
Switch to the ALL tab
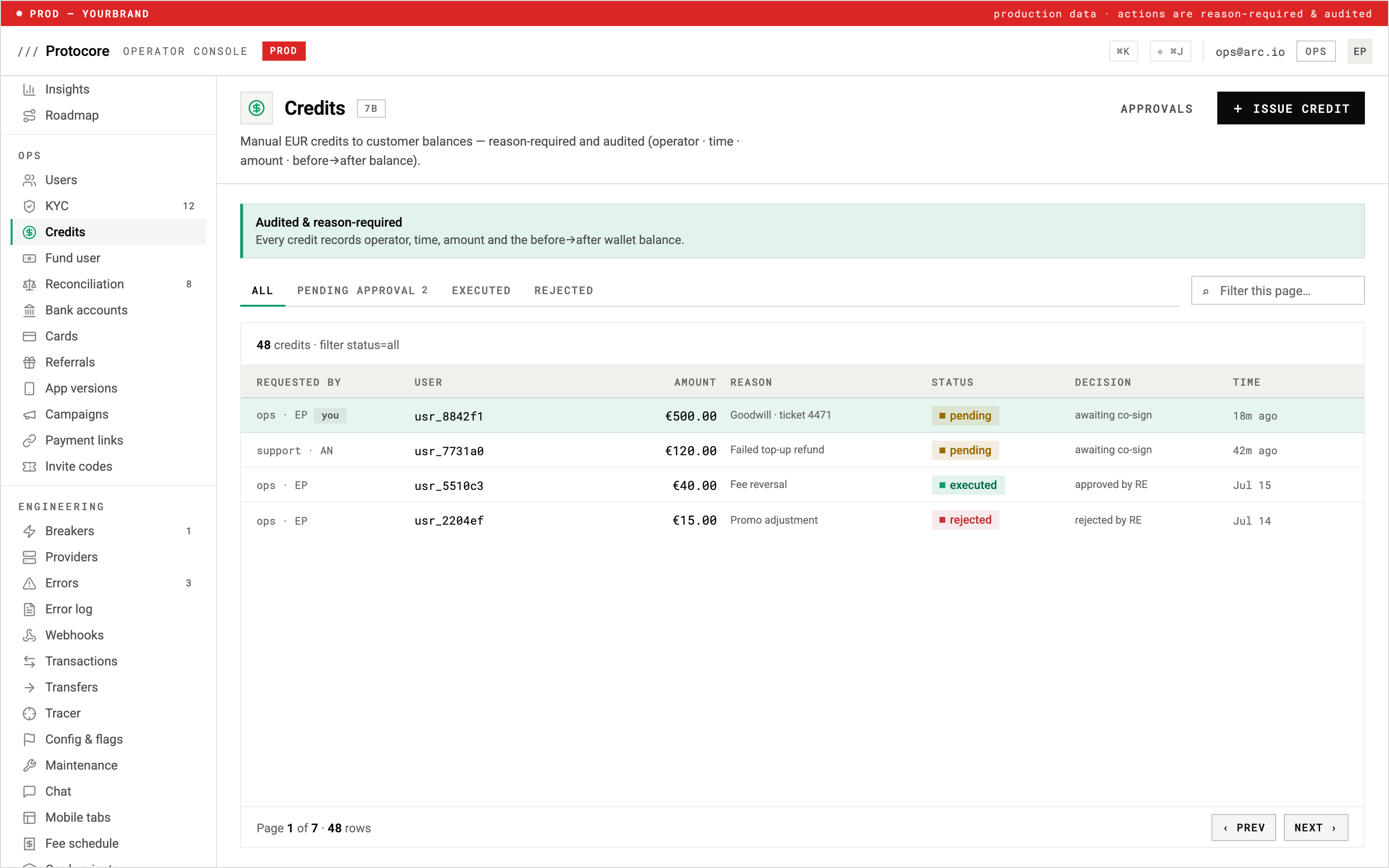pyautogui.click(x=262, y=290)
